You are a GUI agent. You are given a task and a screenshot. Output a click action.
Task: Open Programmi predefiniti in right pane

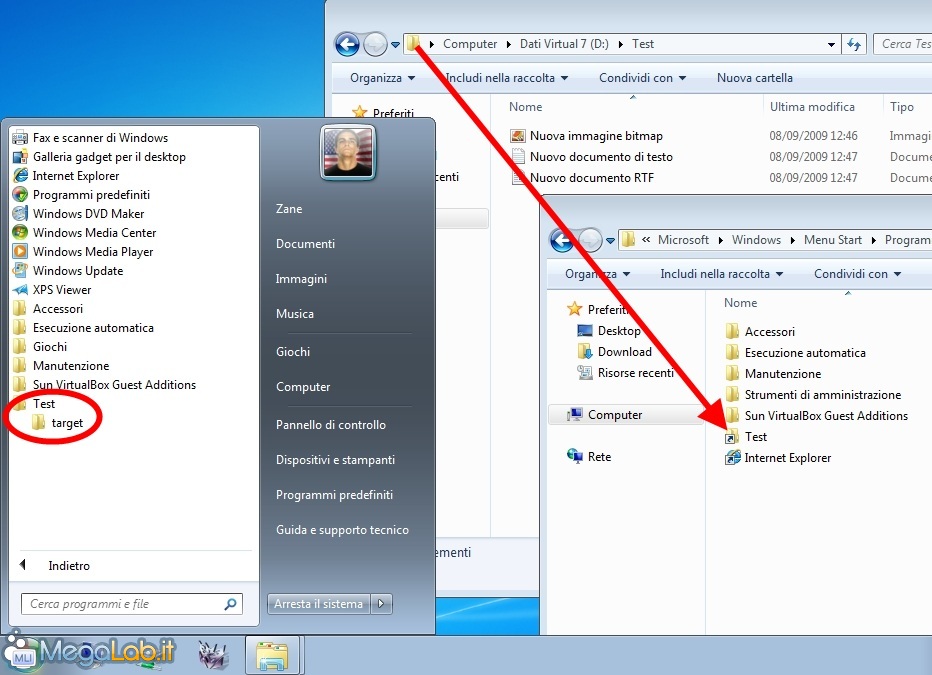[335, 496]
